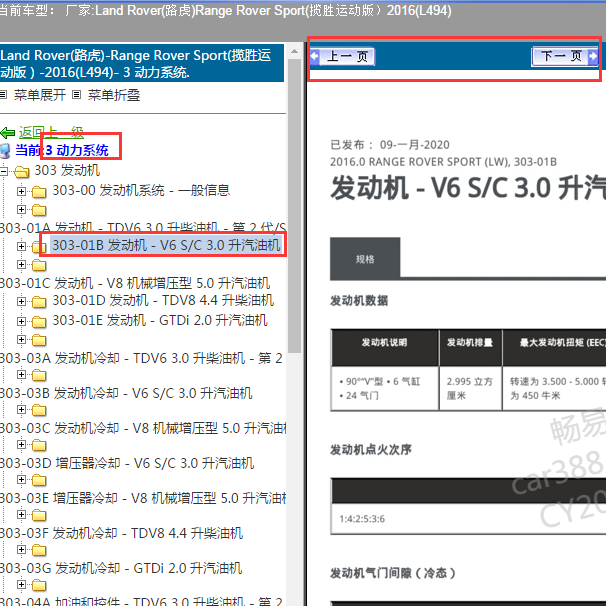
Task: Expand the node below 303-03G 发动机冷却
Action: (x=21, y=584)
